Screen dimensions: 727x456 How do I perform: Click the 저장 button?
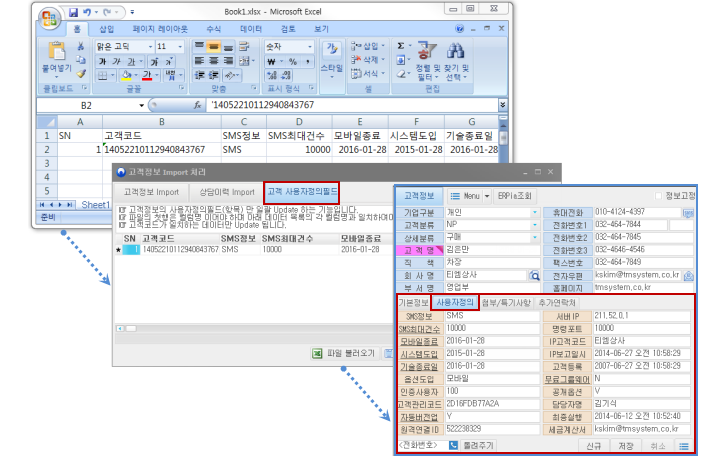click(626, 446)
